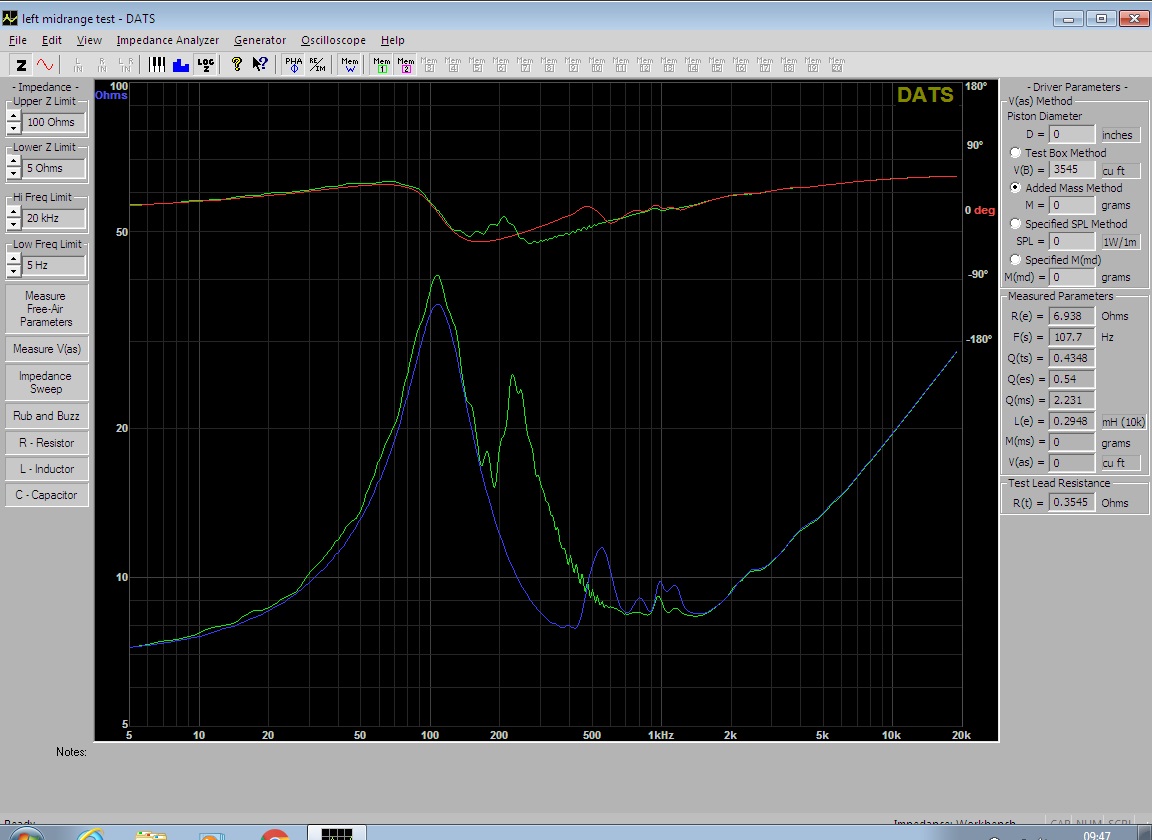Open the File menu
The image size is (1152, 840).
(x=18, y=40)
